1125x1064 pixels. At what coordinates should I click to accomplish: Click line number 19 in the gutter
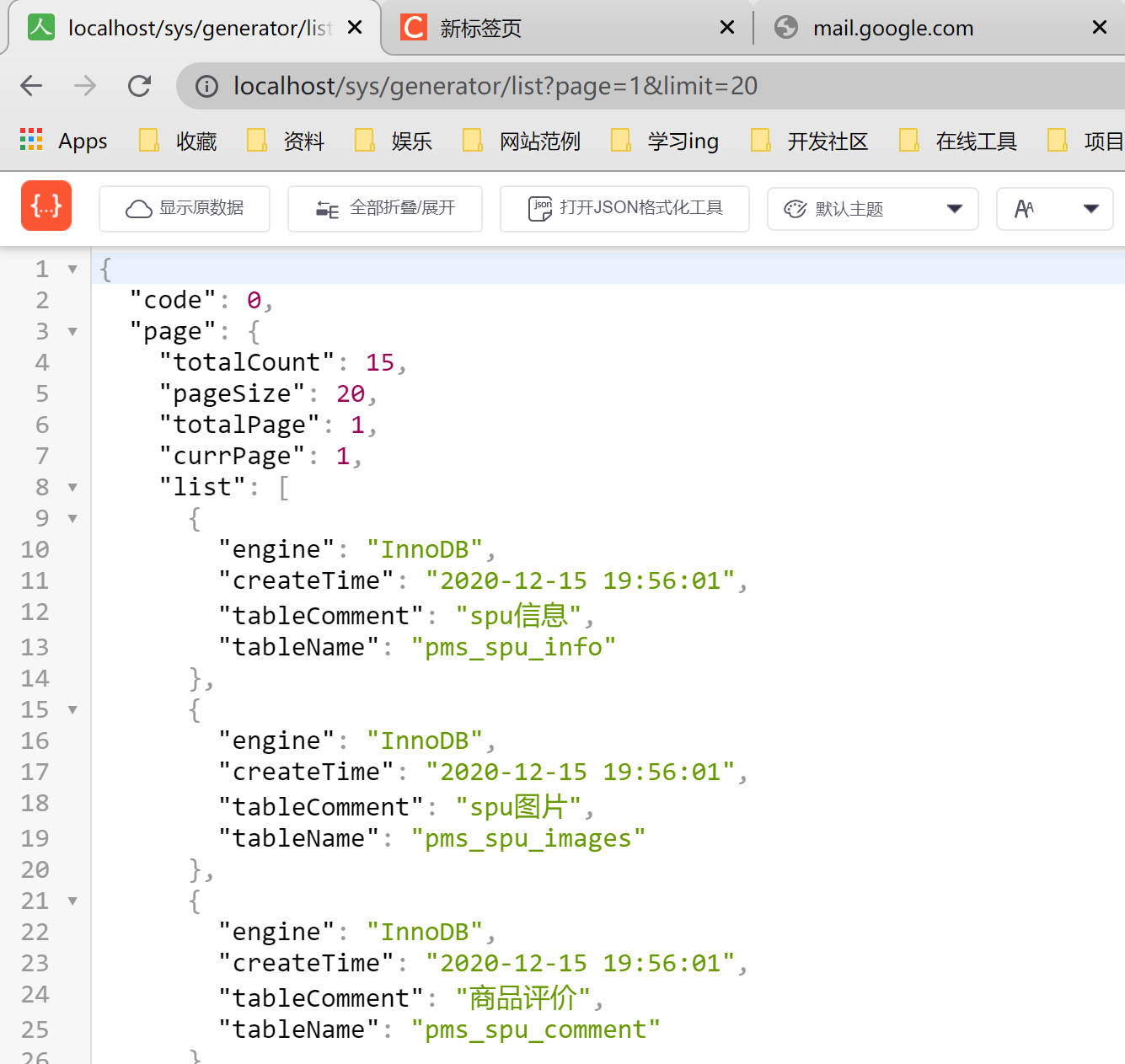pos(35,838)
